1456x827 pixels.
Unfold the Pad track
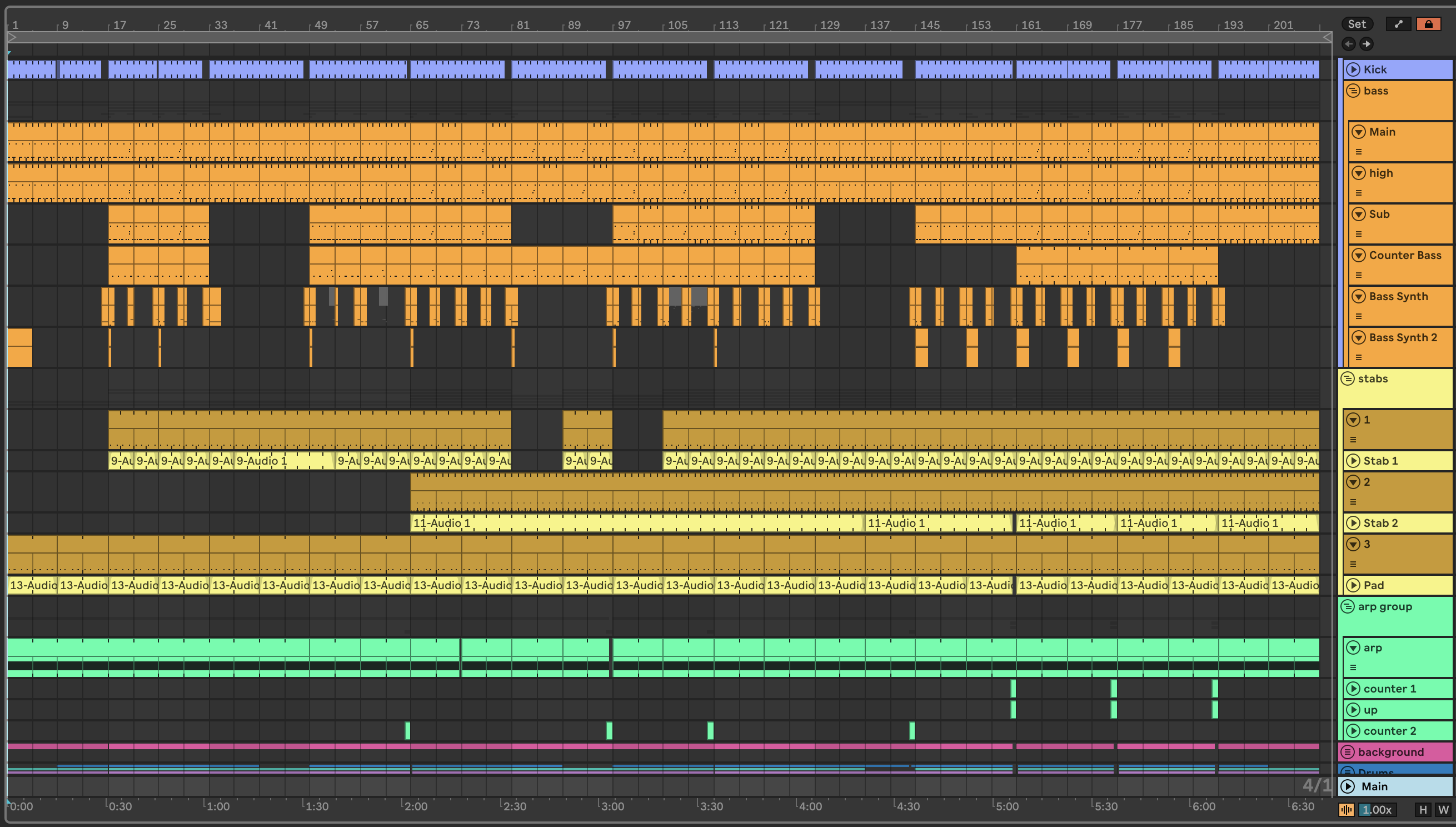(x=1353, y=586)
